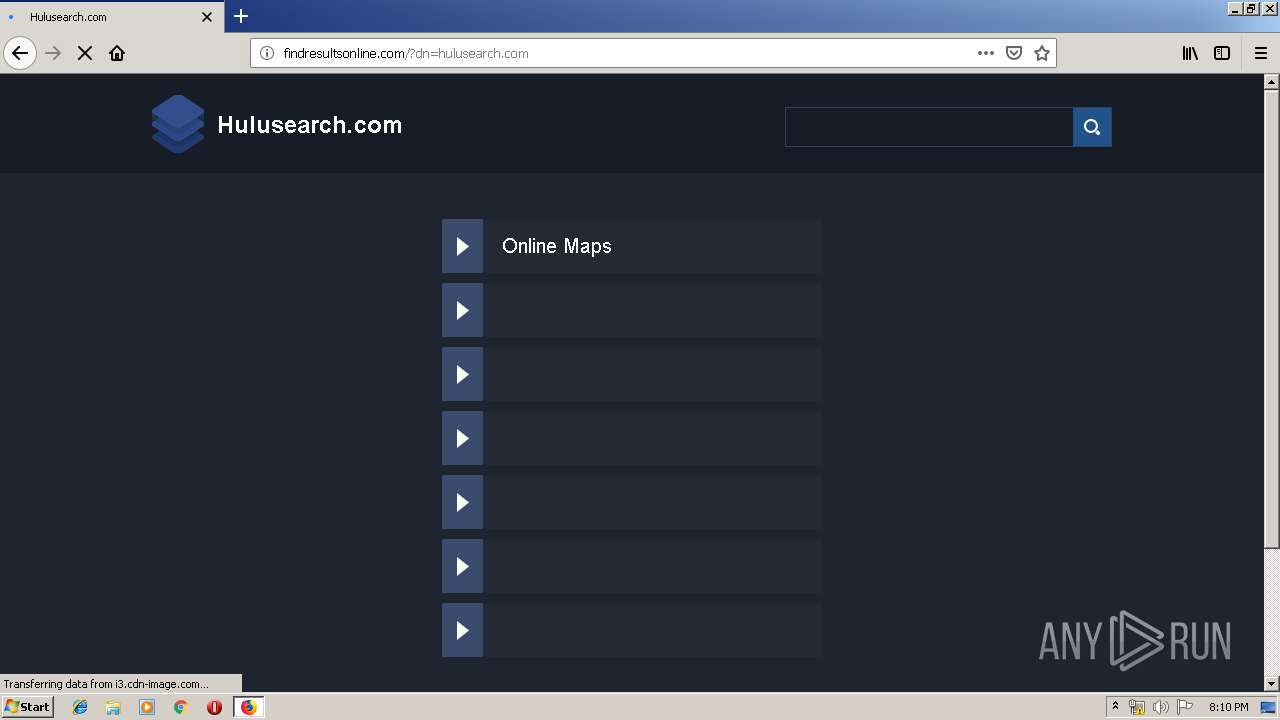
Task: Select the Firefox taskbar button
Action: click(x=249, y=707)
